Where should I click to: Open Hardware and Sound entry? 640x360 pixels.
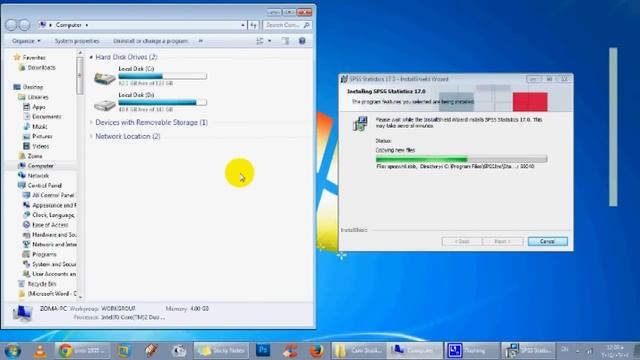point(54,235)
